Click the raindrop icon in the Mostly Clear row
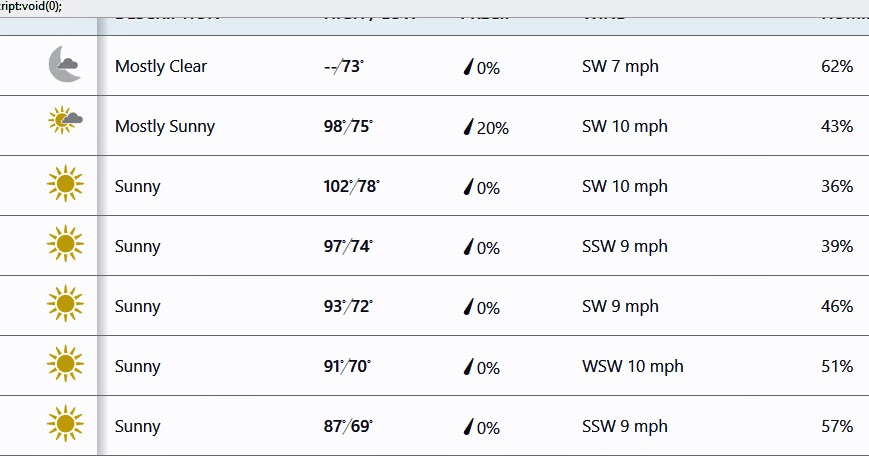This screenshot has height=456, width=869. [x=467, y=68]
